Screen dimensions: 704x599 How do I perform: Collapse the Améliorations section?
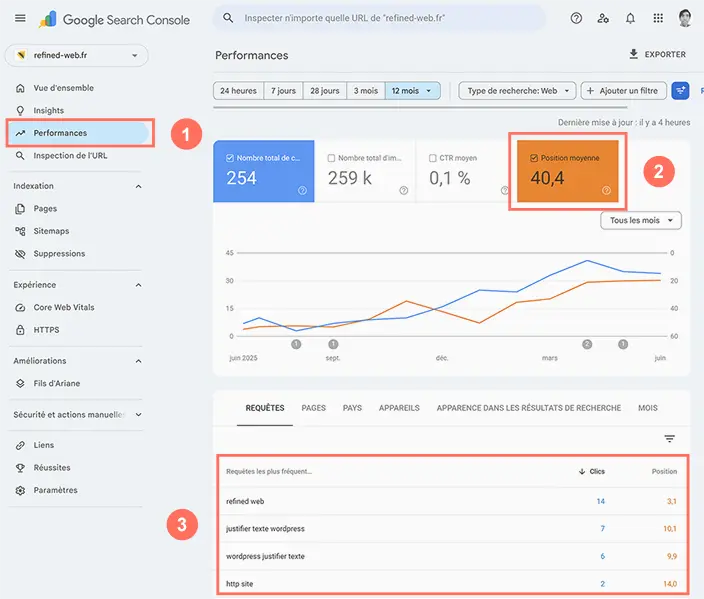[139, 361]
